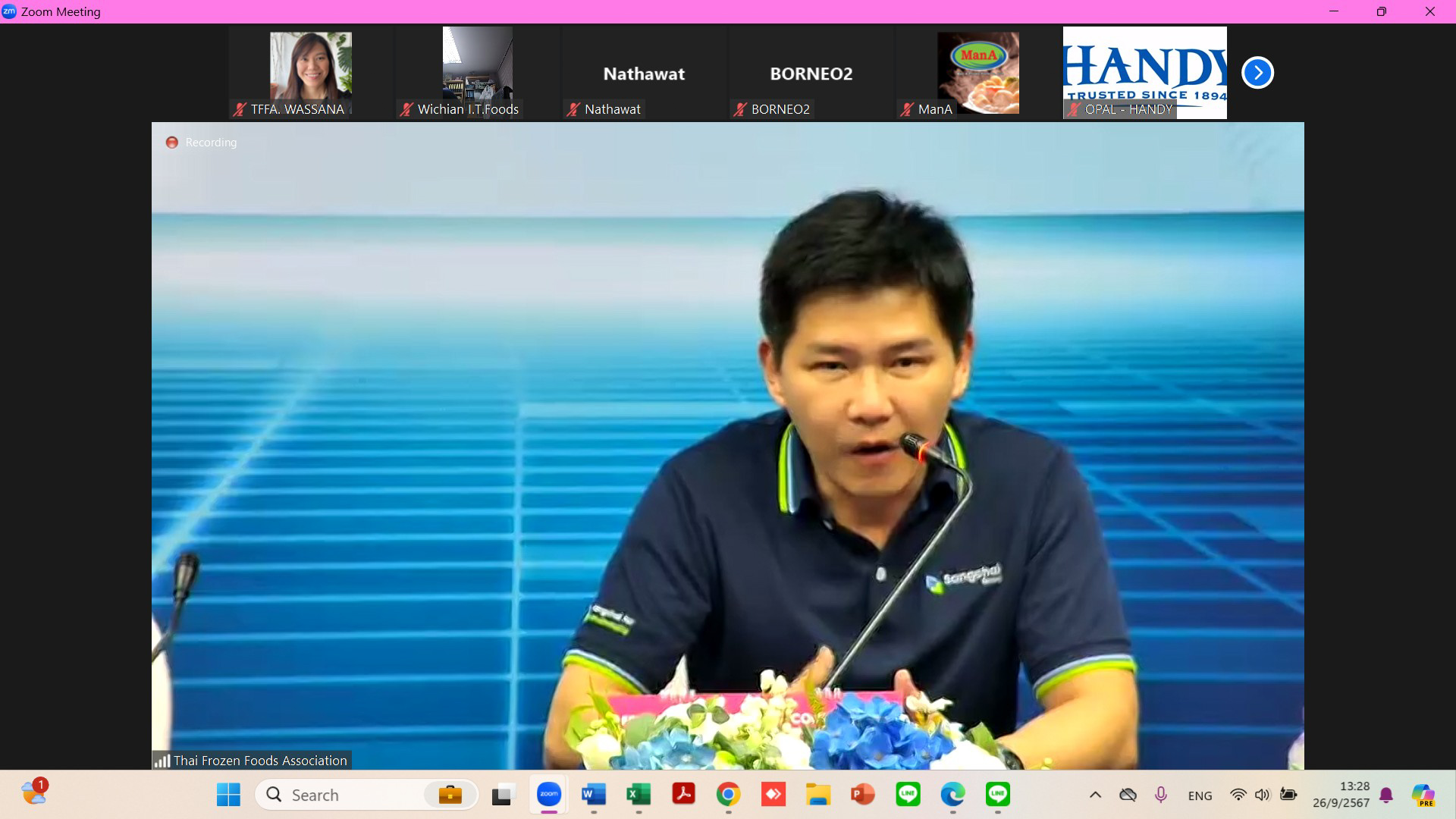
Task: Open Google Chrome in taskbar
Action: pyautogui.click(x=728, y=795)
